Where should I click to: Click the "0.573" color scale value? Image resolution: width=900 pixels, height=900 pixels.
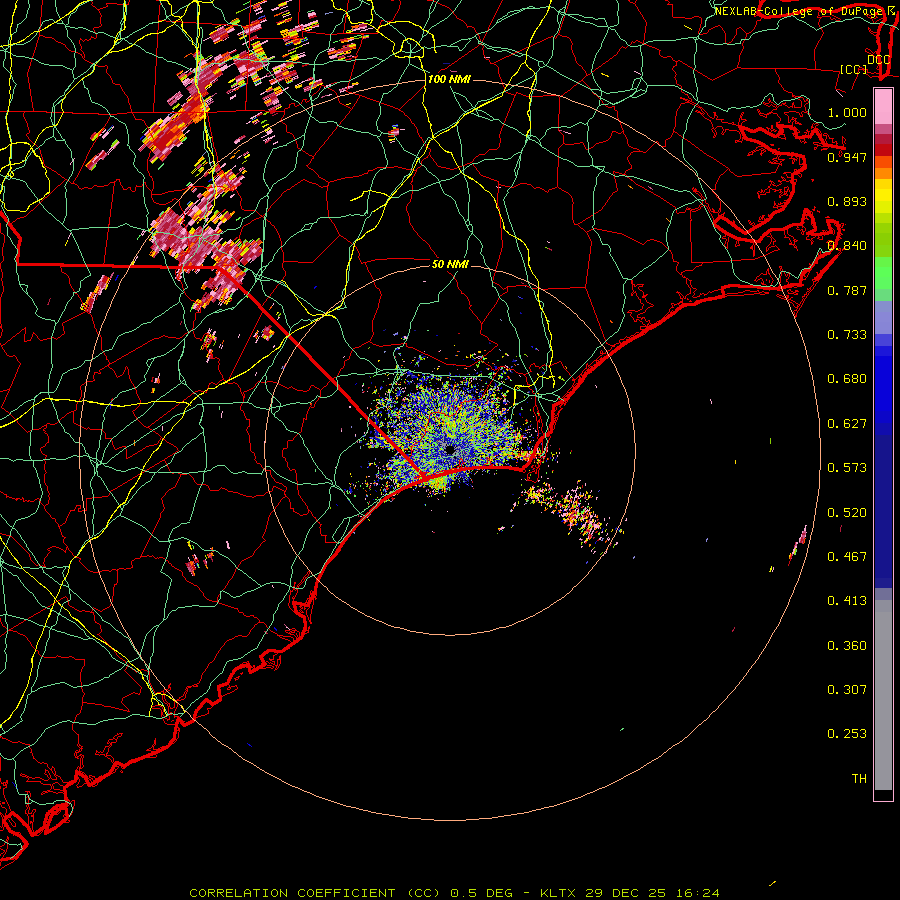point(847,468)
